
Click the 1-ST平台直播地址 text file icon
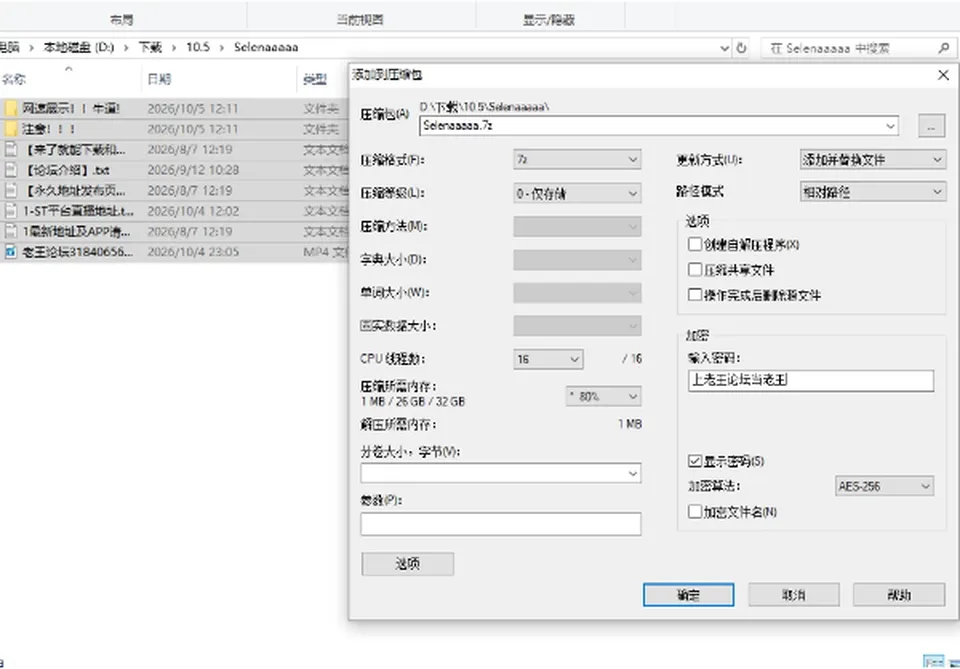(10, 211)
